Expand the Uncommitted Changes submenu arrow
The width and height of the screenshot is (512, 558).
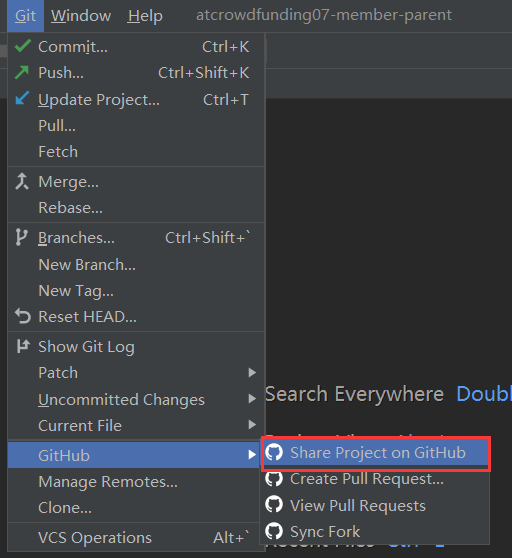[x=252, y=399]
